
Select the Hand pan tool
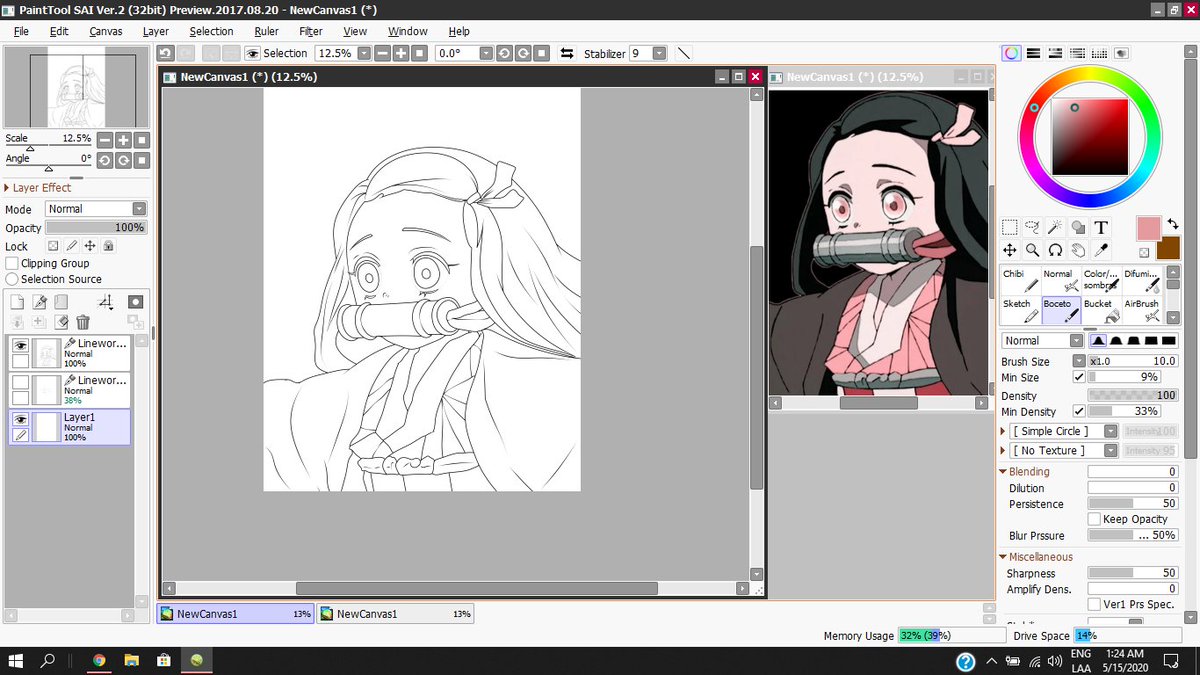click(1078, 250)
